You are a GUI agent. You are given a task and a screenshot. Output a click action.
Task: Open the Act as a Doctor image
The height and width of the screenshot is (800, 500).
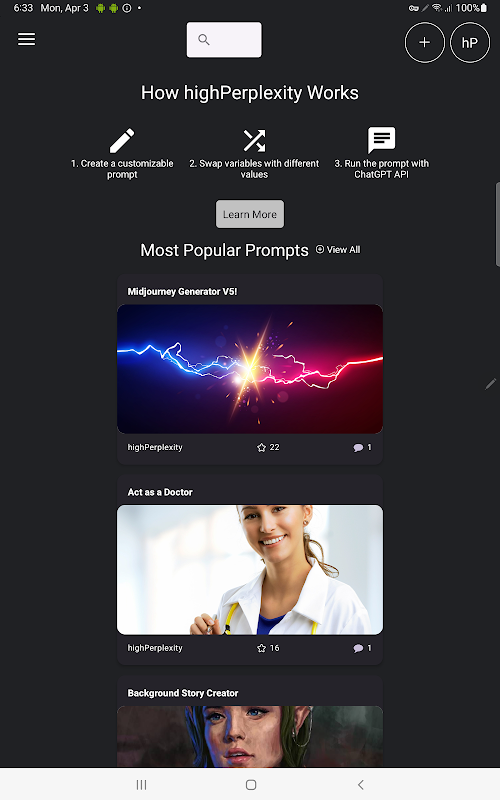[x=250, y=570]
